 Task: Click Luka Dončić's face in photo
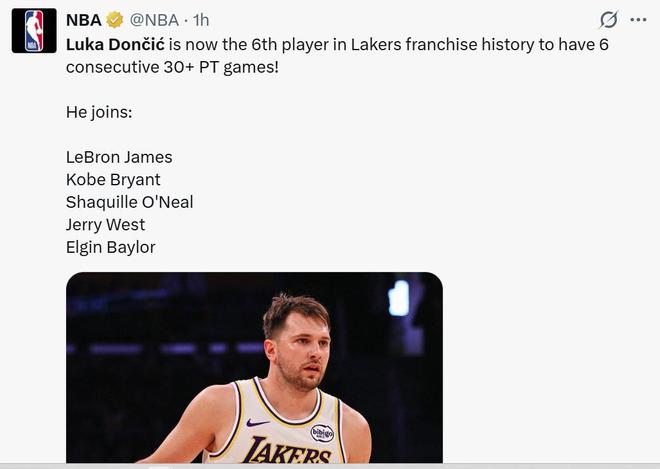[298, 350]
